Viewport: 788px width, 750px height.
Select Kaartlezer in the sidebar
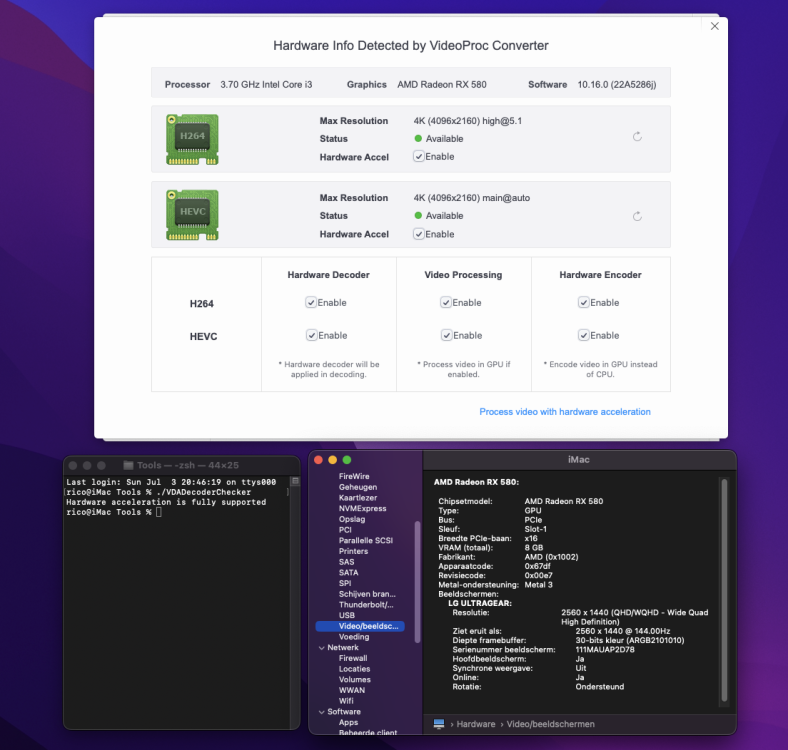click(357, 498)
